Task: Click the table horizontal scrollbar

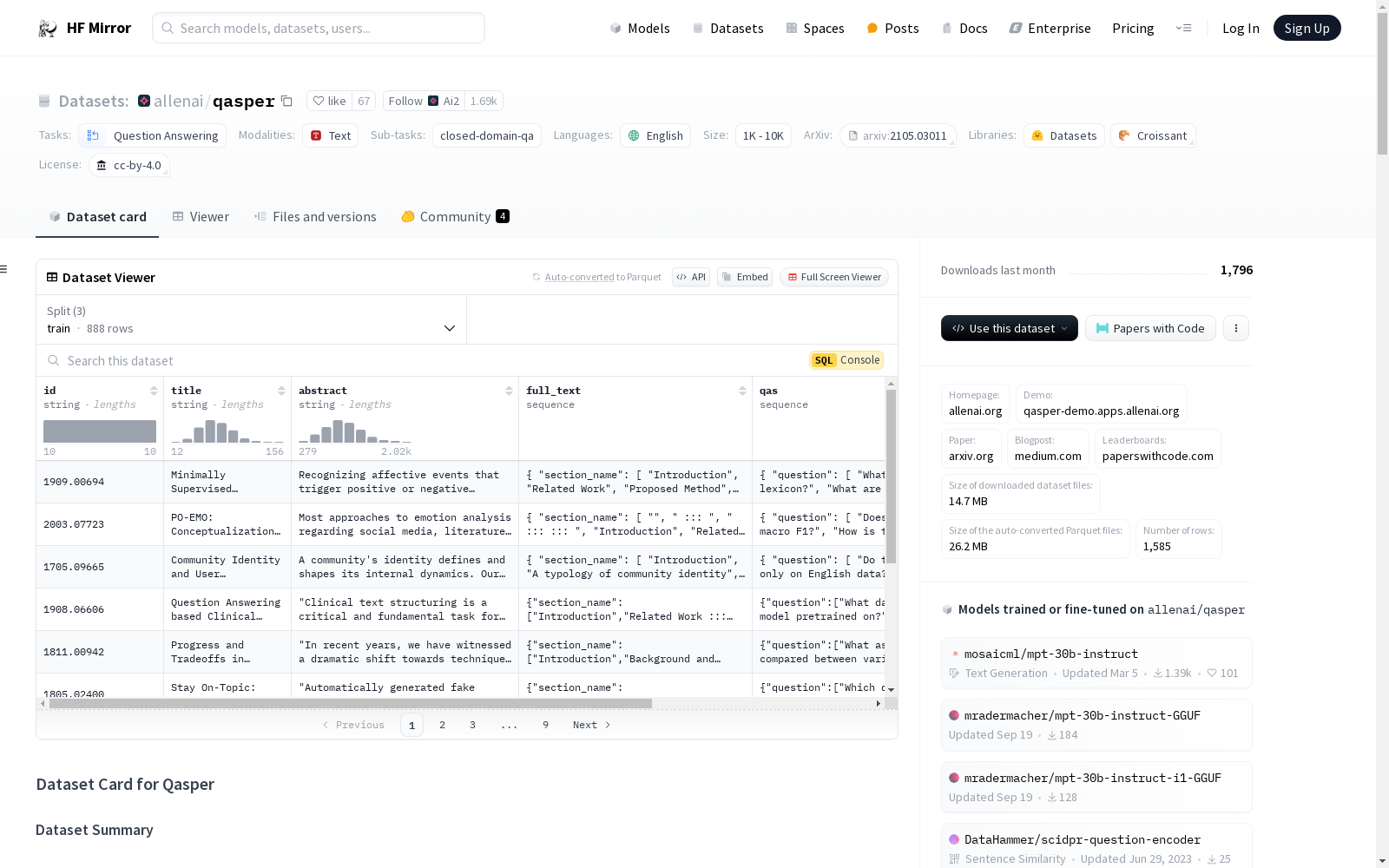Action: 351,703
